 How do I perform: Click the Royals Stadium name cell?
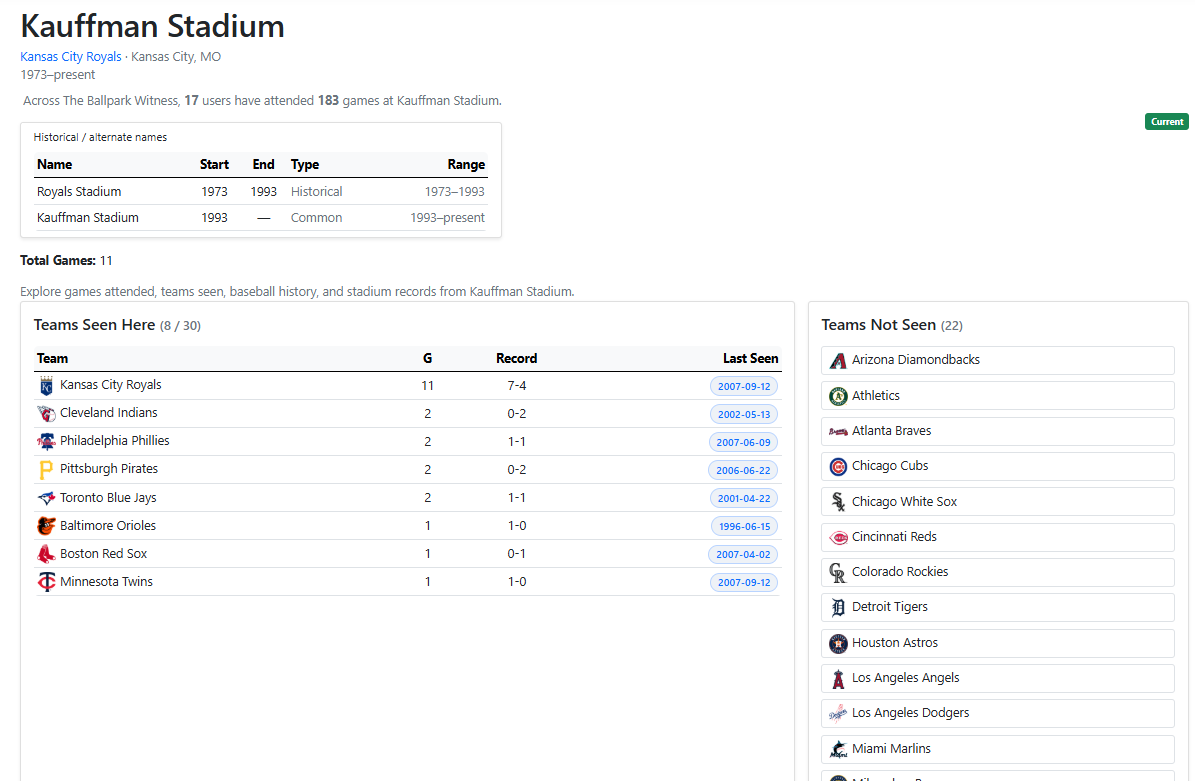(79, 191)
